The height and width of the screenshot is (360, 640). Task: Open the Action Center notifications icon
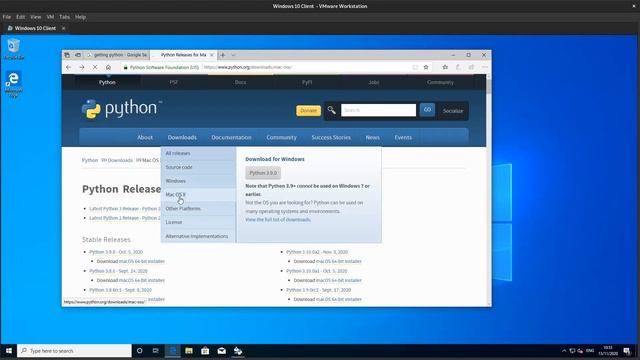627,351
